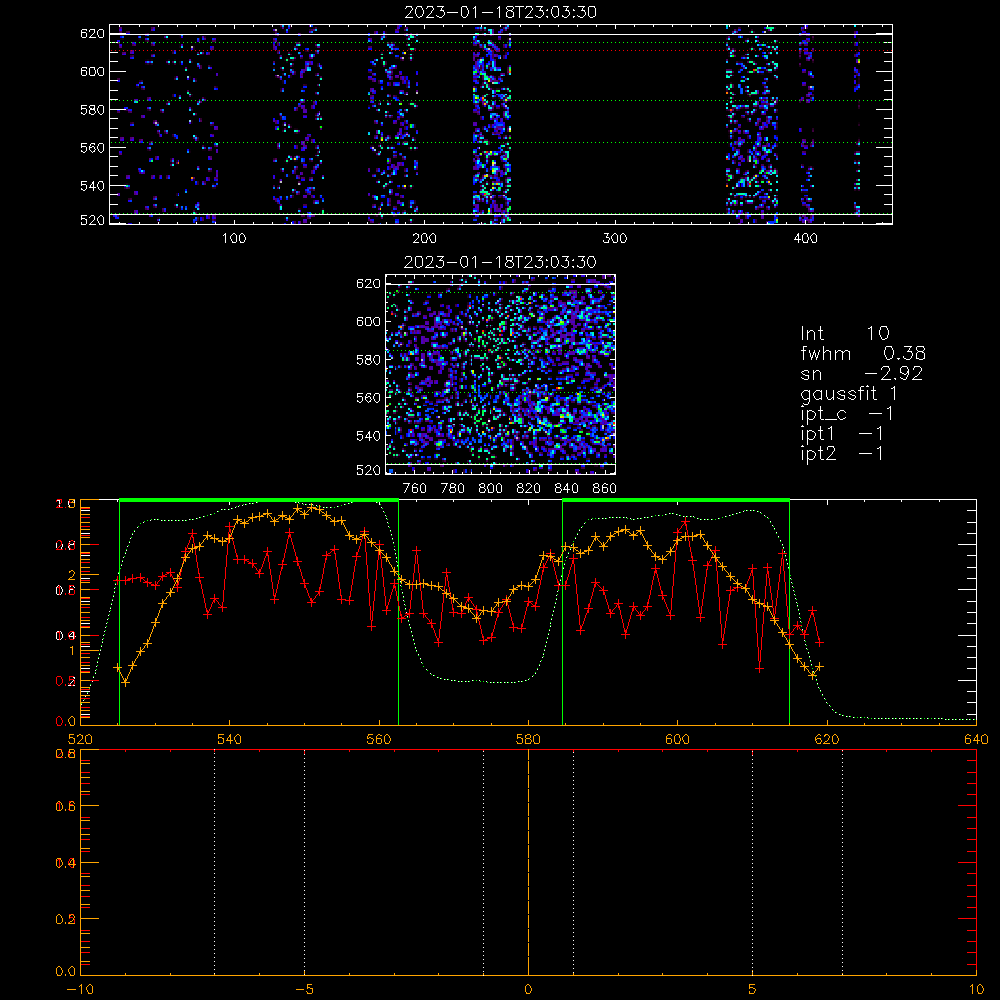
Task: Click the "780" x-axis label of the middle image
Action: tap(453, 489)
